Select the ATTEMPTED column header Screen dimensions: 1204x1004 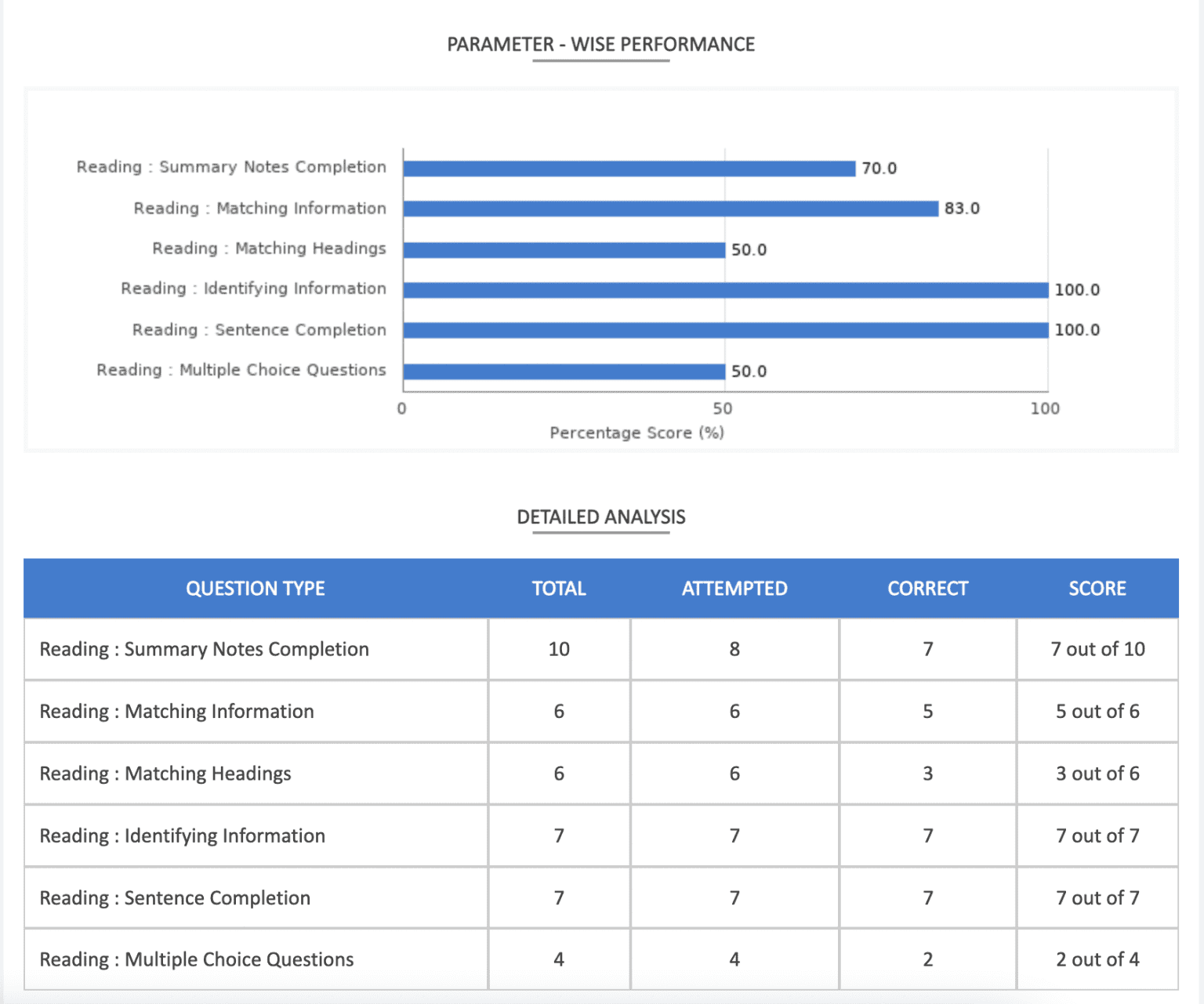pos(734,588)
